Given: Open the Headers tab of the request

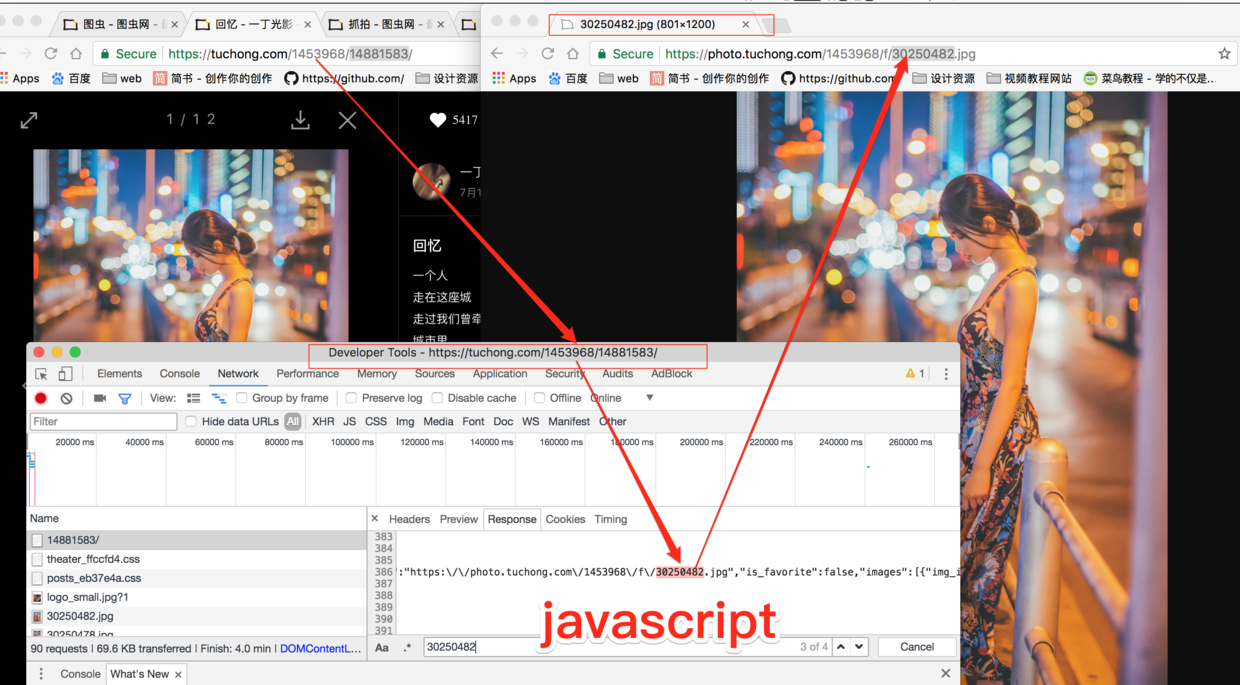Looking at the screenshot, I should point(409,519).
